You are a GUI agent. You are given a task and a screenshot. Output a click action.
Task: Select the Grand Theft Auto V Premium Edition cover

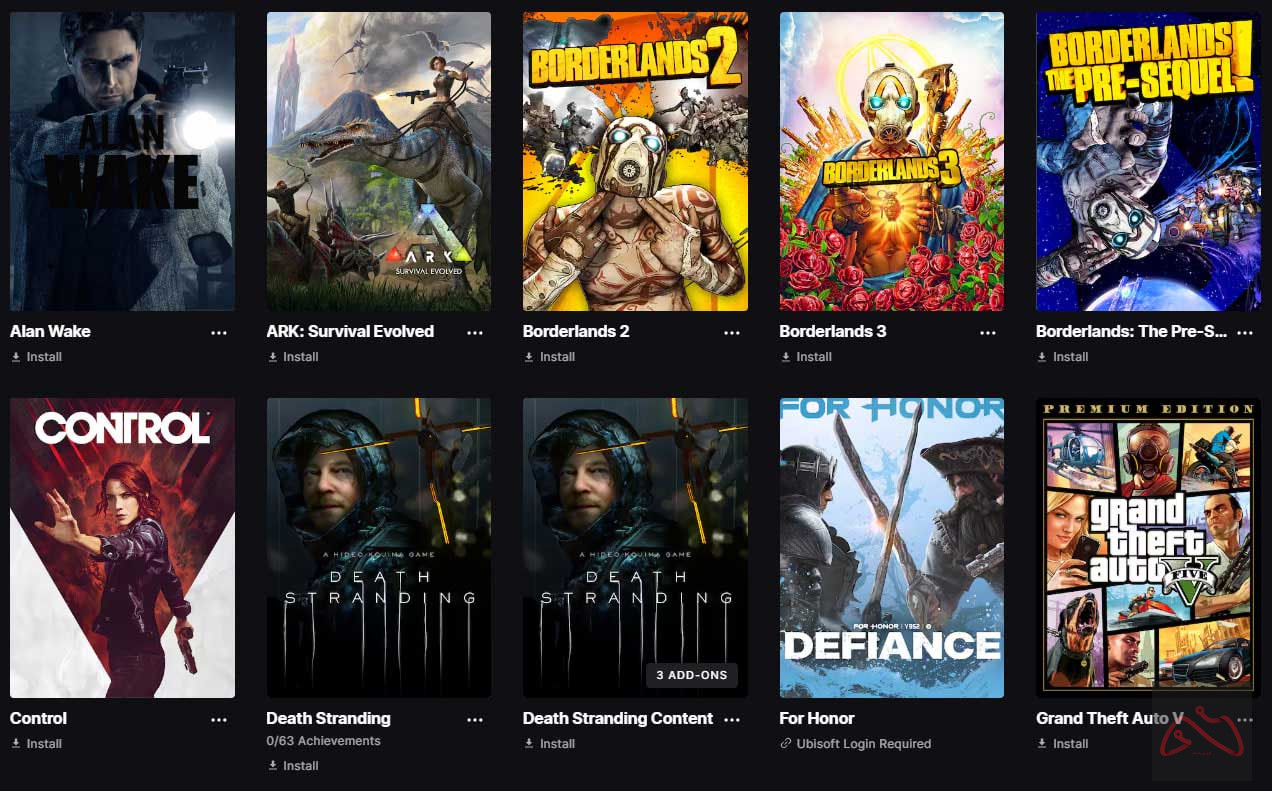coord(1148,547)
